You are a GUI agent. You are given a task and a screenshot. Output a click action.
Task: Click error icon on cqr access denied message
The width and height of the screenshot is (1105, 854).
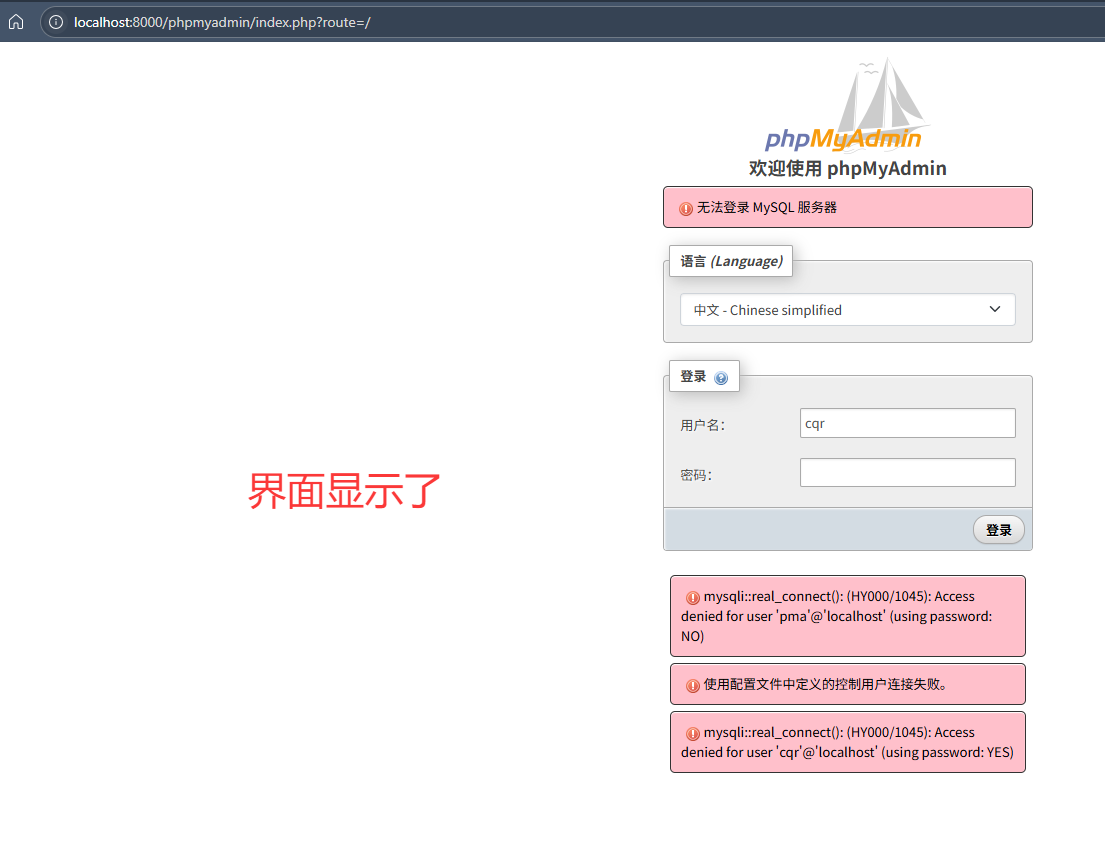pos(693,734)
